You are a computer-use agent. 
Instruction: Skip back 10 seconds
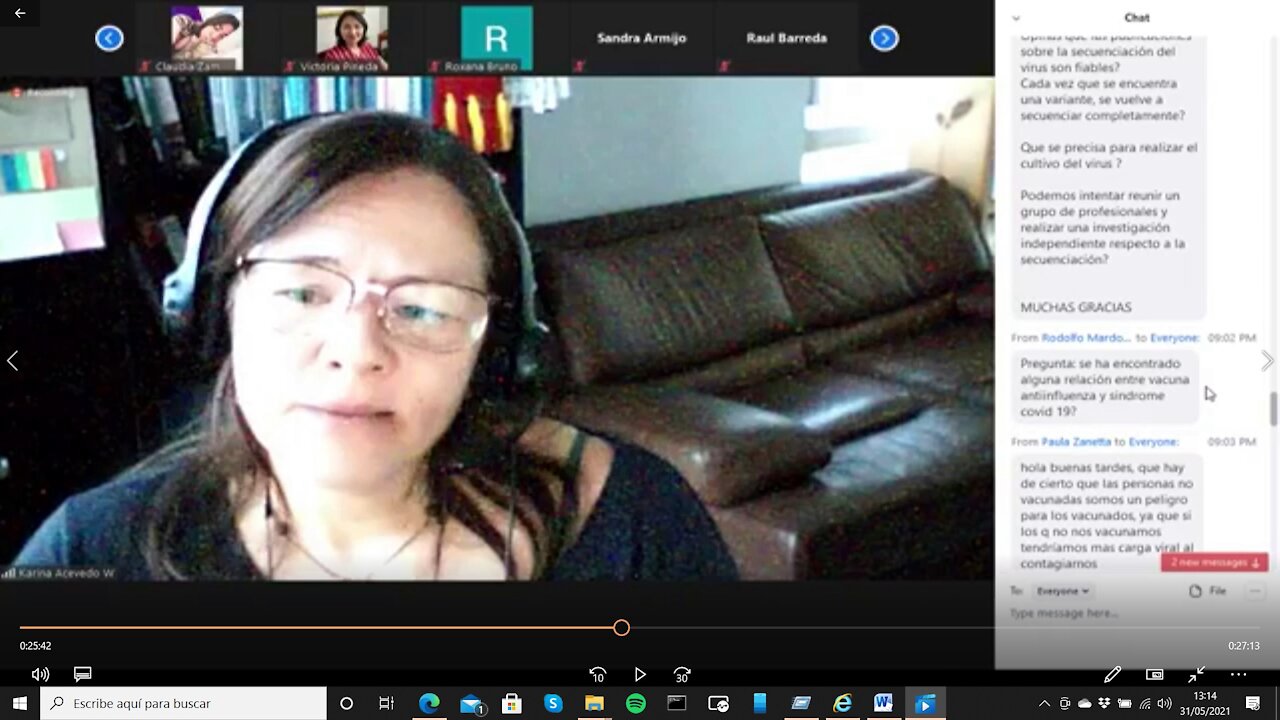[597, 675]
